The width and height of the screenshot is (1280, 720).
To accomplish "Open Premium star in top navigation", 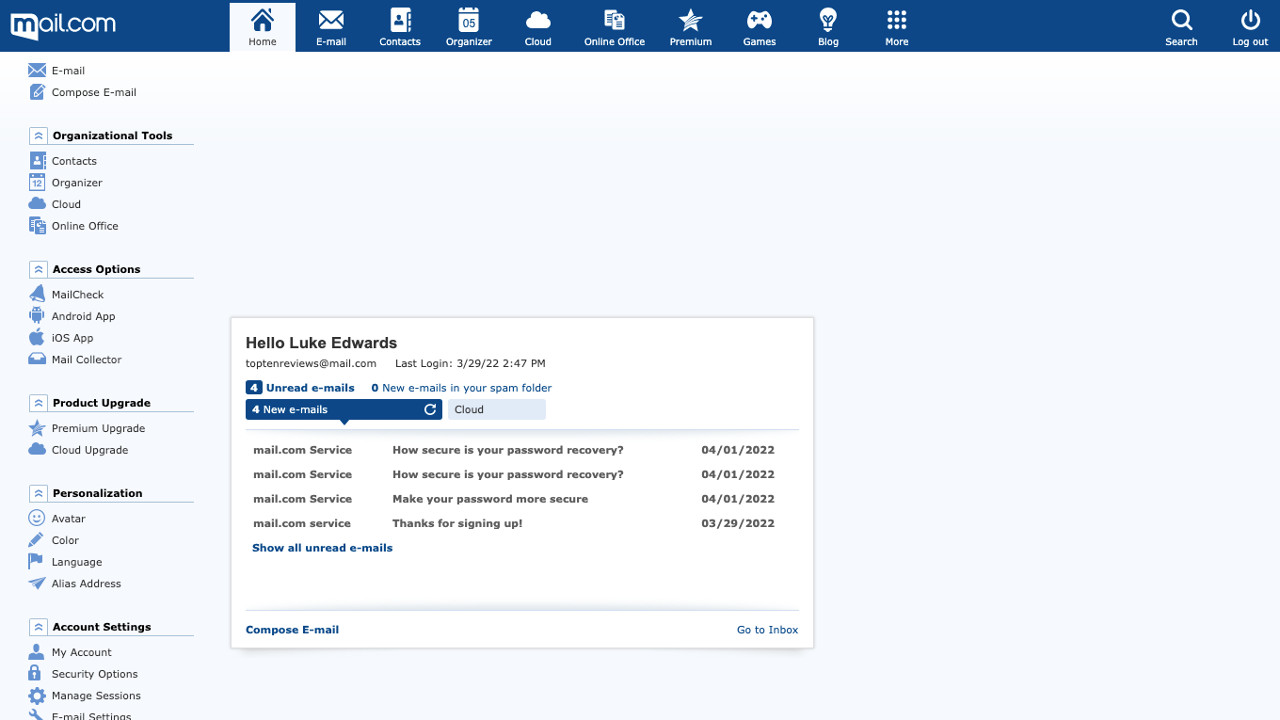I will [x=691, y=27].
